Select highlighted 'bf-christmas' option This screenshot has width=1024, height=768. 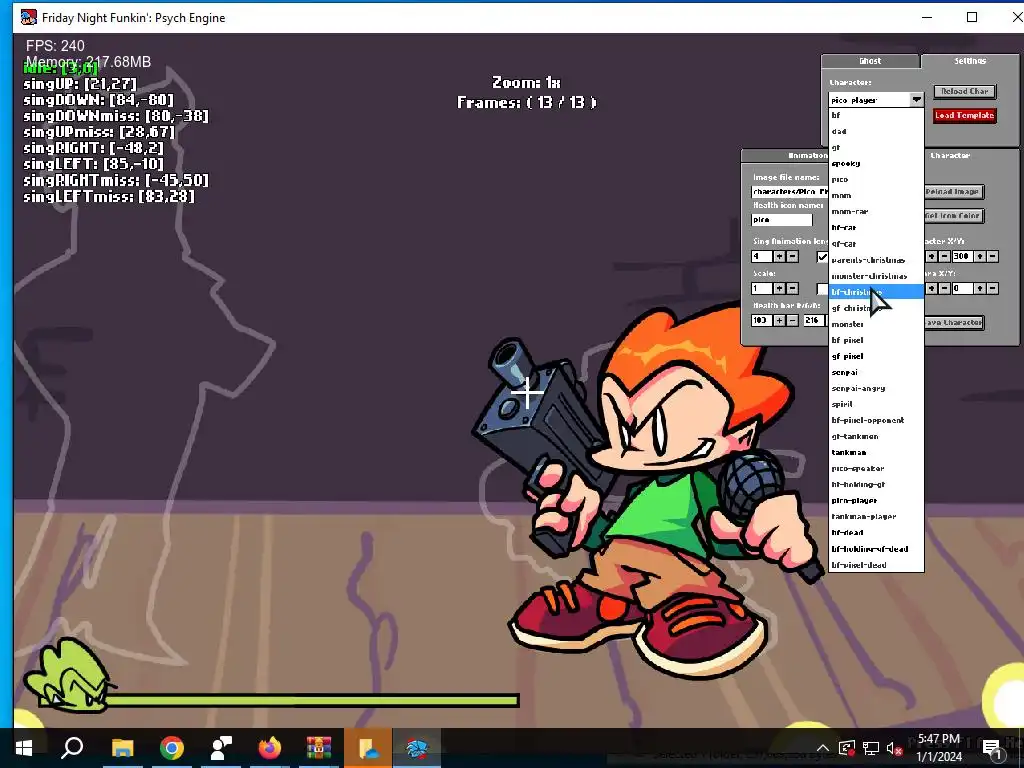(876, 292)
